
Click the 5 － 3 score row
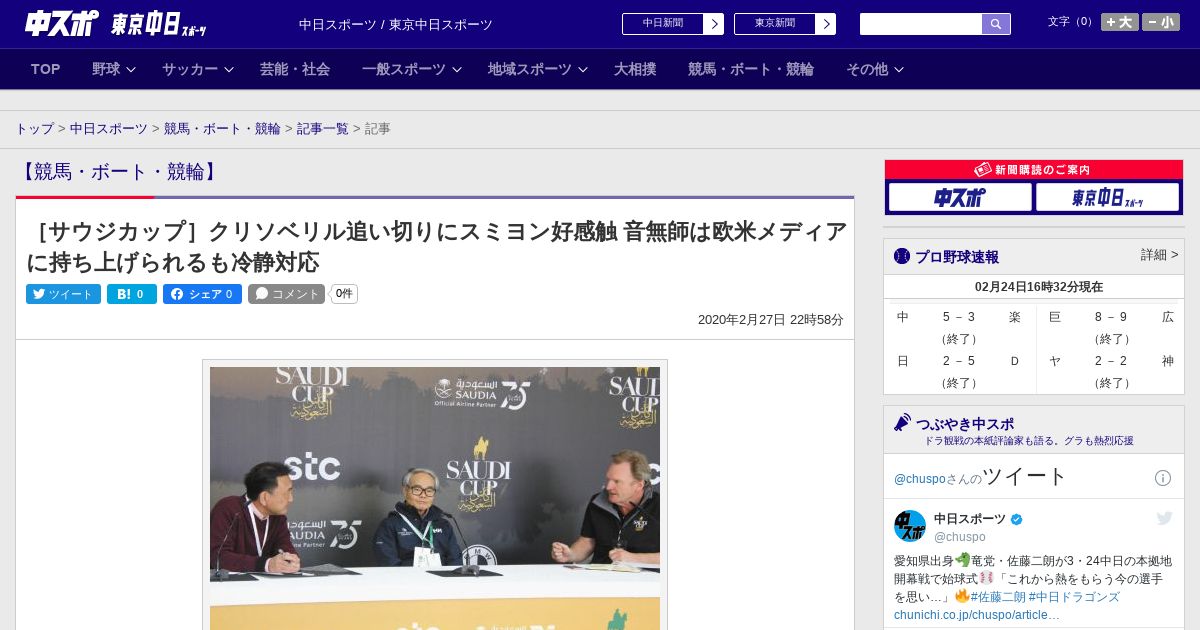[959, 317]
